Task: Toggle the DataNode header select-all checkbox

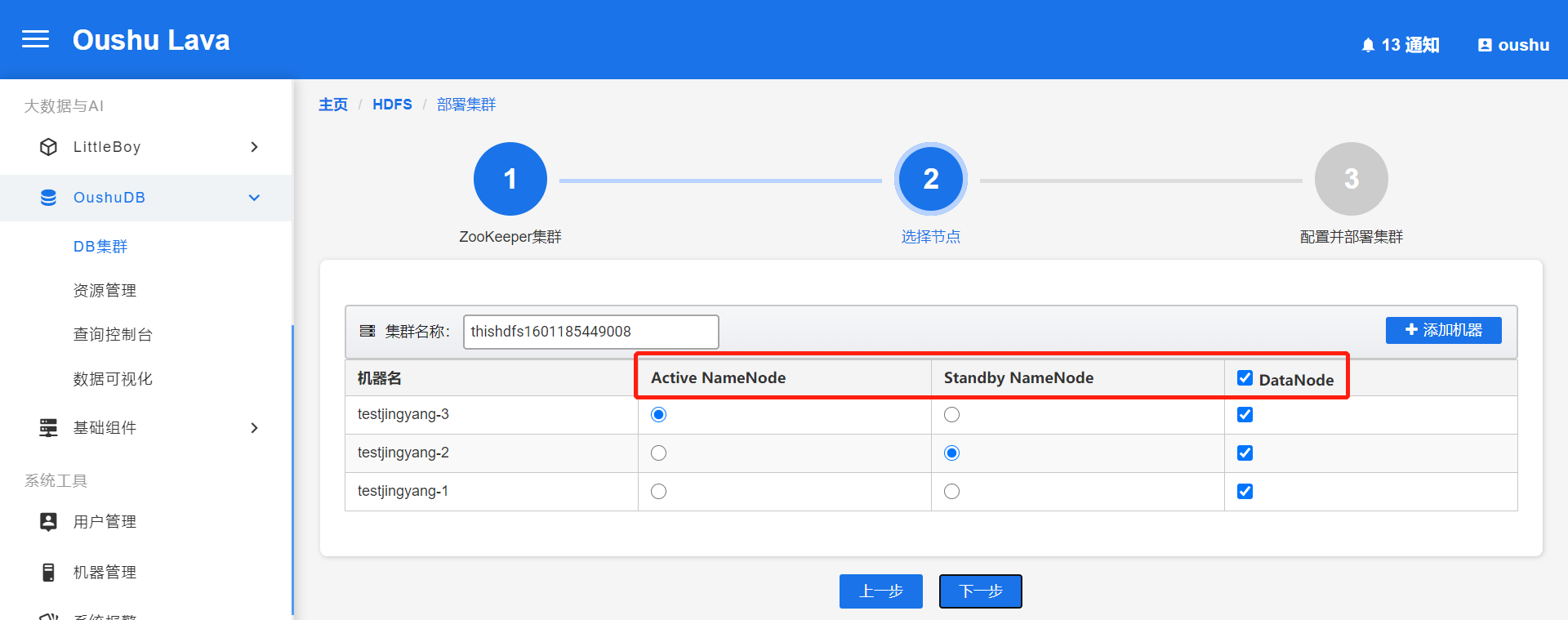Action: (1245, 377)
